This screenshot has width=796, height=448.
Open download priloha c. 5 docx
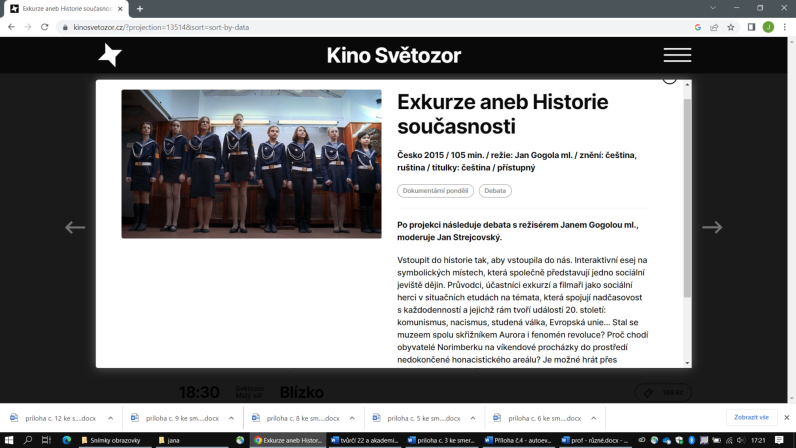[417, 418]
